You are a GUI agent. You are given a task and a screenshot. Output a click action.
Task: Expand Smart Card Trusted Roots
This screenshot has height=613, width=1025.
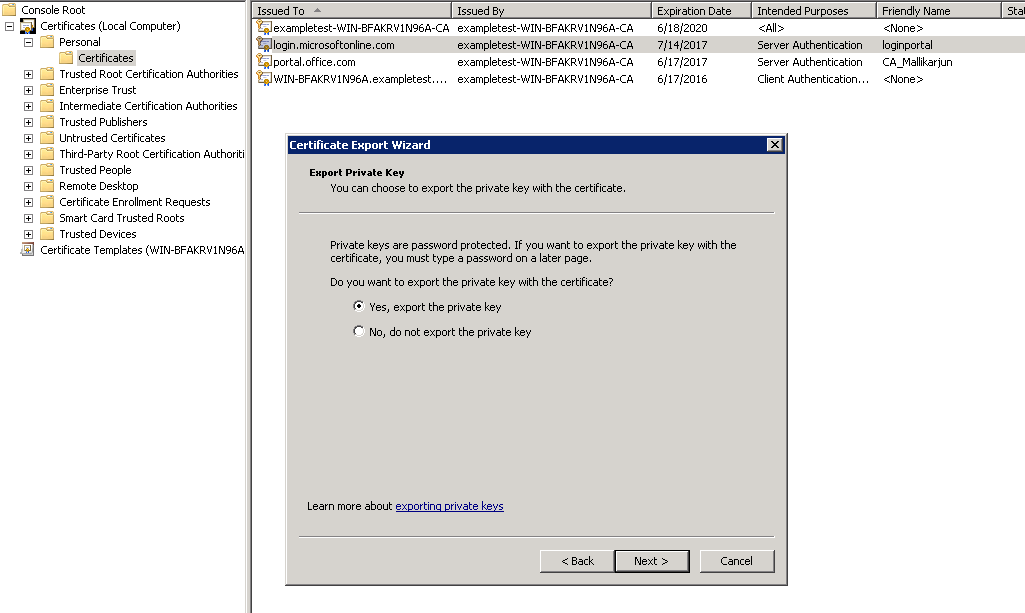tap(28, 218)
